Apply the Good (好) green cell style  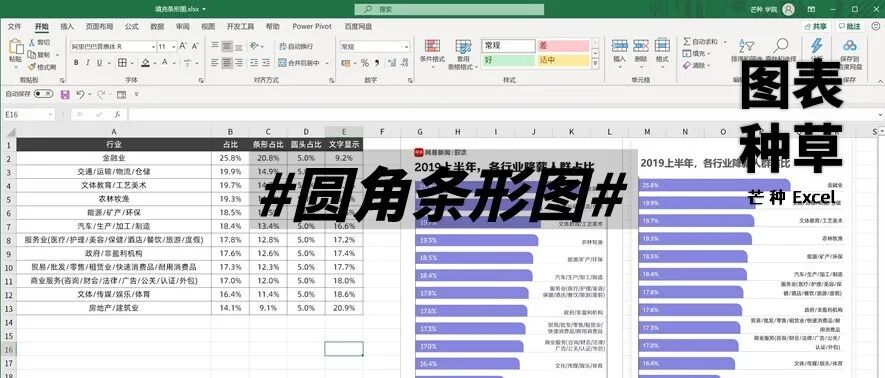[x=508, y=60]
